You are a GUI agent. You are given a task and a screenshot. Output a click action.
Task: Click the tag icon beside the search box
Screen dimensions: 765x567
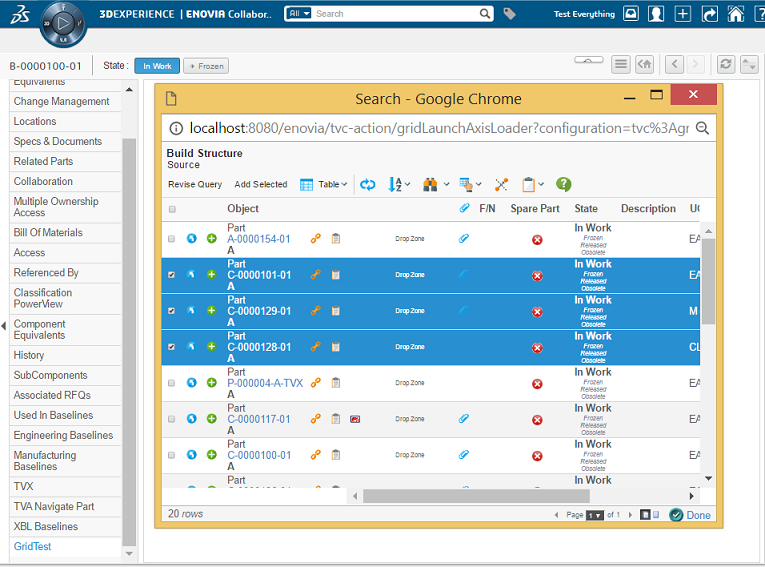[x=510, y=14]
